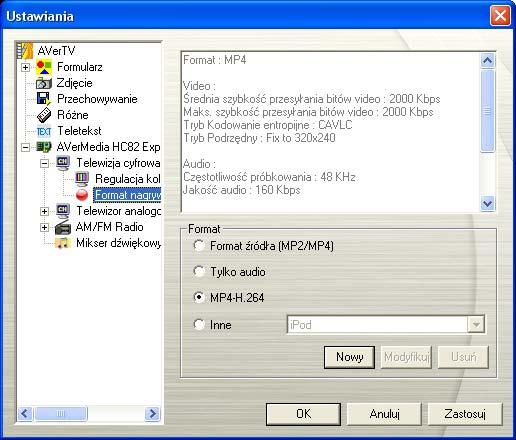516x440 pixels.
Task: Click the tree horizontal scroll-right arrow
Action: pyautogui.click(x=152, y=414)
